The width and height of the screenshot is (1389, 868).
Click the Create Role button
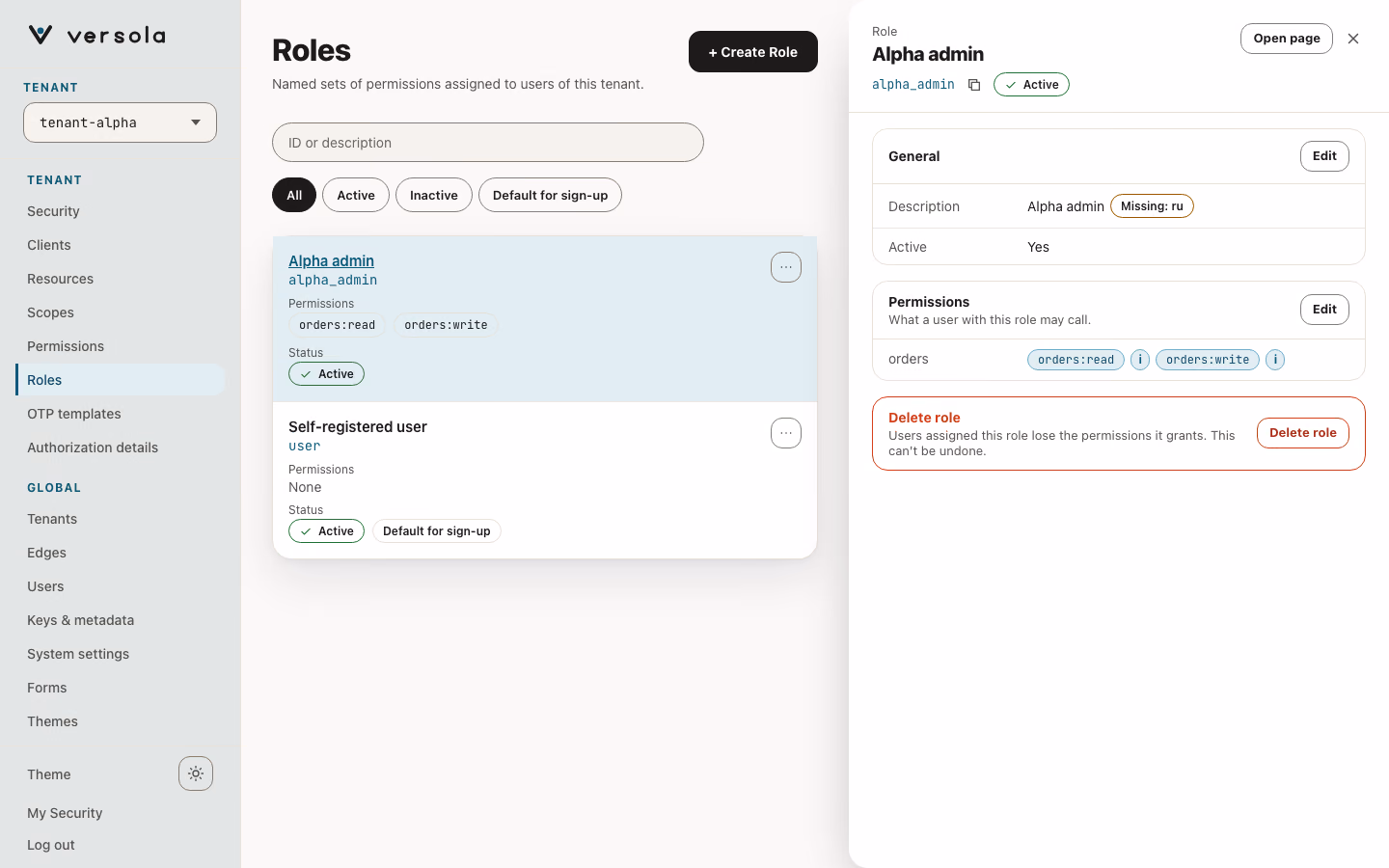pos(753,52)
